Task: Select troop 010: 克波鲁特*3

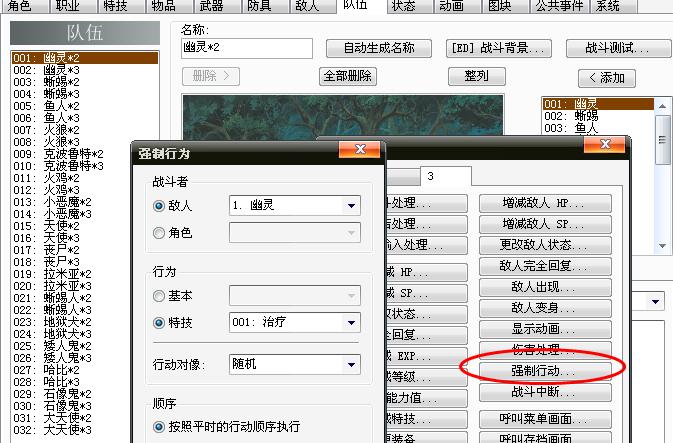Action: [x=71, y=166]
